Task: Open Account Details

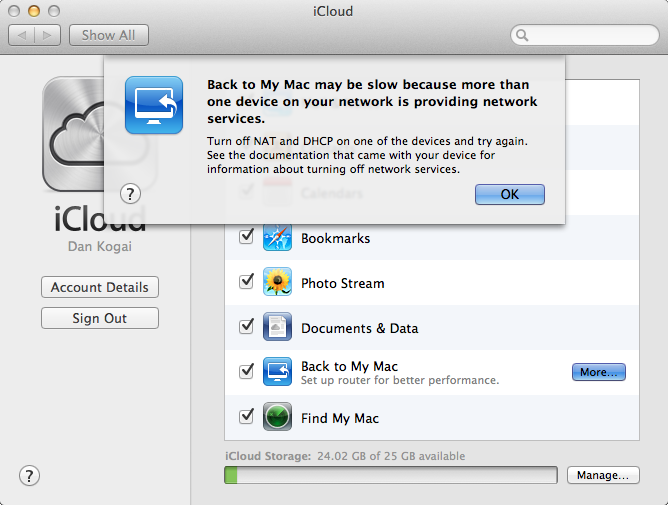Action: tap(100, 287)
